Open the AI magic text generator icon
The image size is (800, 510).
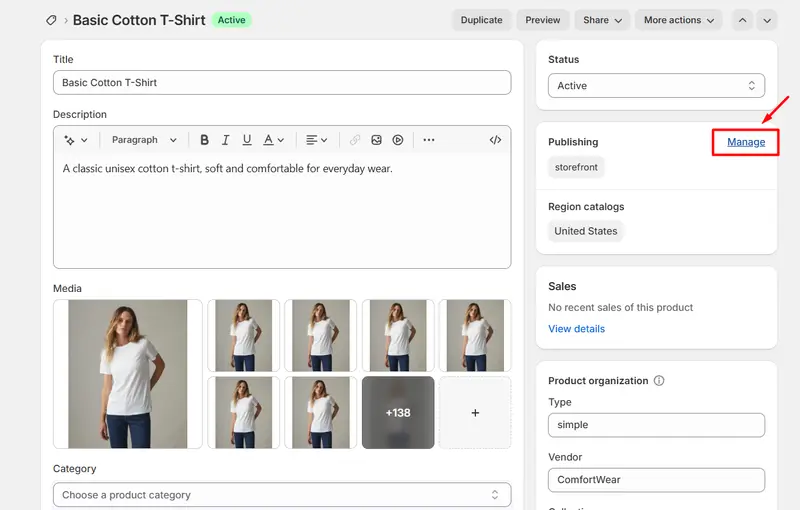[x=76, y=140]
